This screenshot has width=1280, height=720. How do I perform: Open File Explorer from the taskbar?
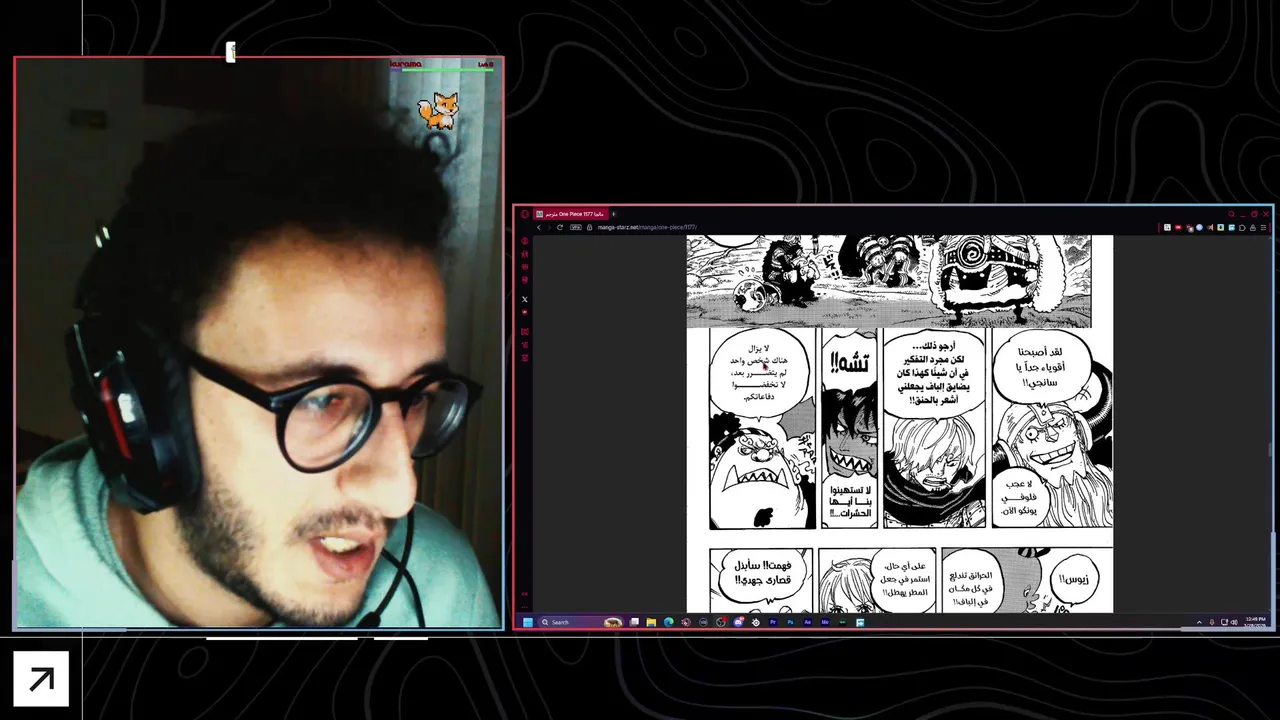pyautogui.click(x=651, y=622)
